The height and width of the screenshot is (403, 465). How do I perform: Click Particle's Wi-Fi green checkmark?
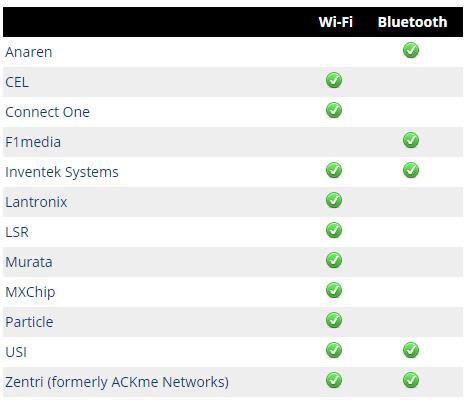[334, 320]
